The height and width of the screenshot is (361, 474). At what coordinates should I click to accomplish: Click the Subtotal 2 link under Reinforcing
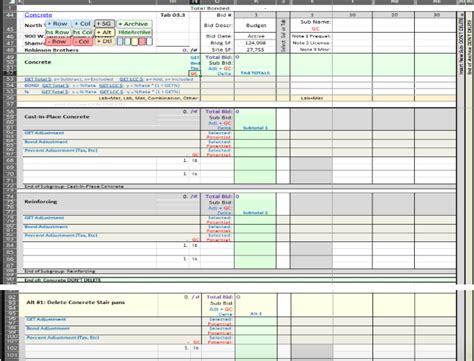tap(255, 213)
